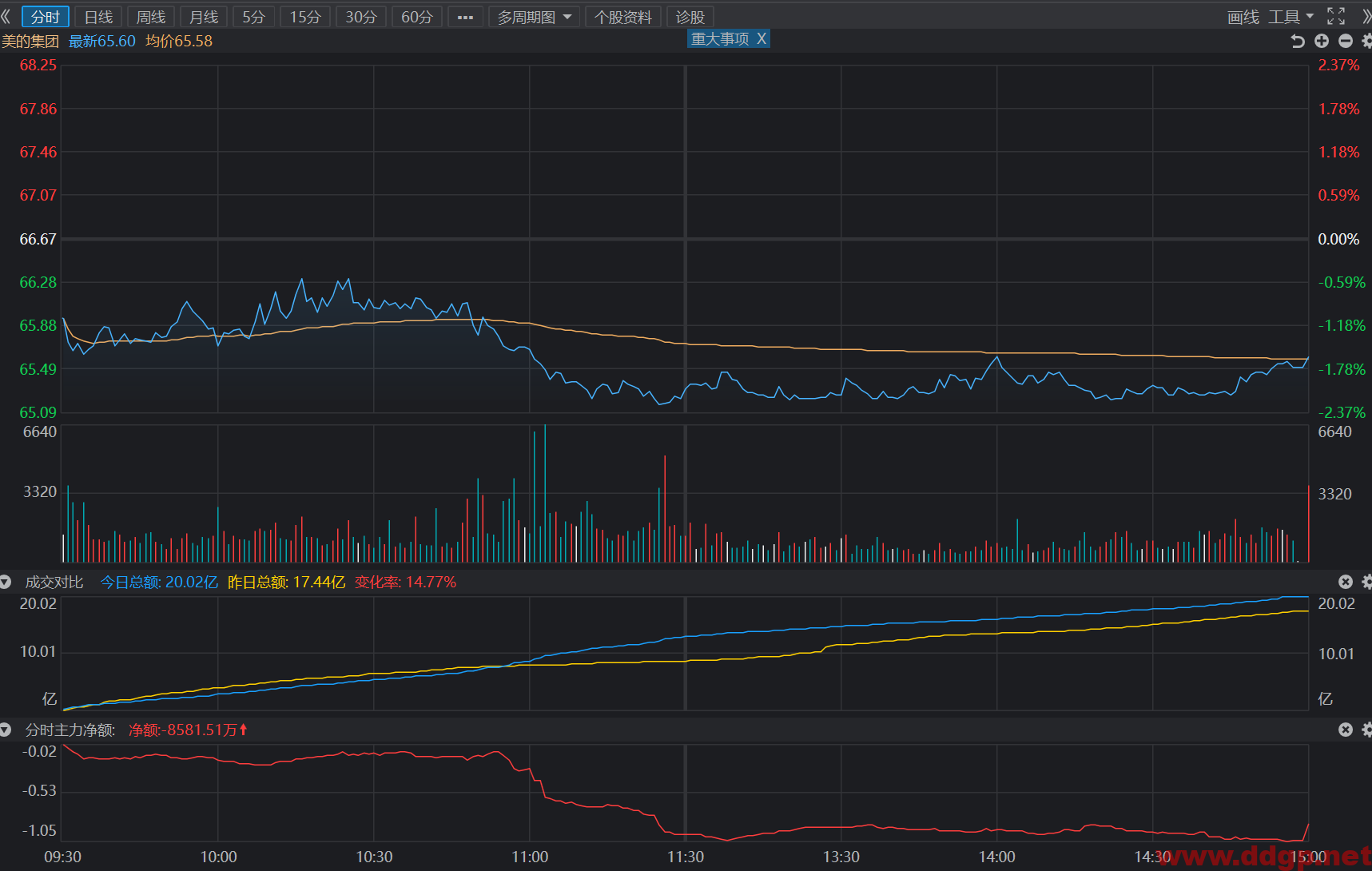Viewport: 1372px width, 871px height.
Task: Click the 成交对比 panel title
Action: pyautogui.click(x=54, y=582)
